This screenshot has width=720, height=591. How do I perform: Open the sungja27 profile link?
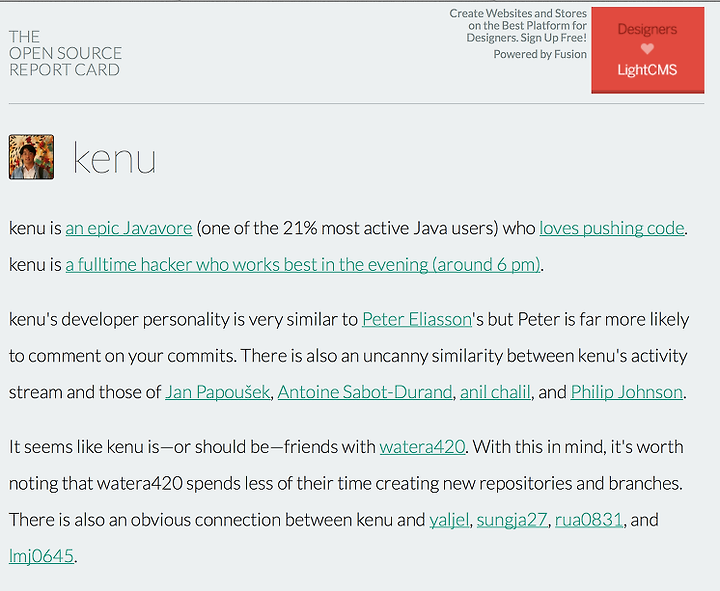[512, 520]
